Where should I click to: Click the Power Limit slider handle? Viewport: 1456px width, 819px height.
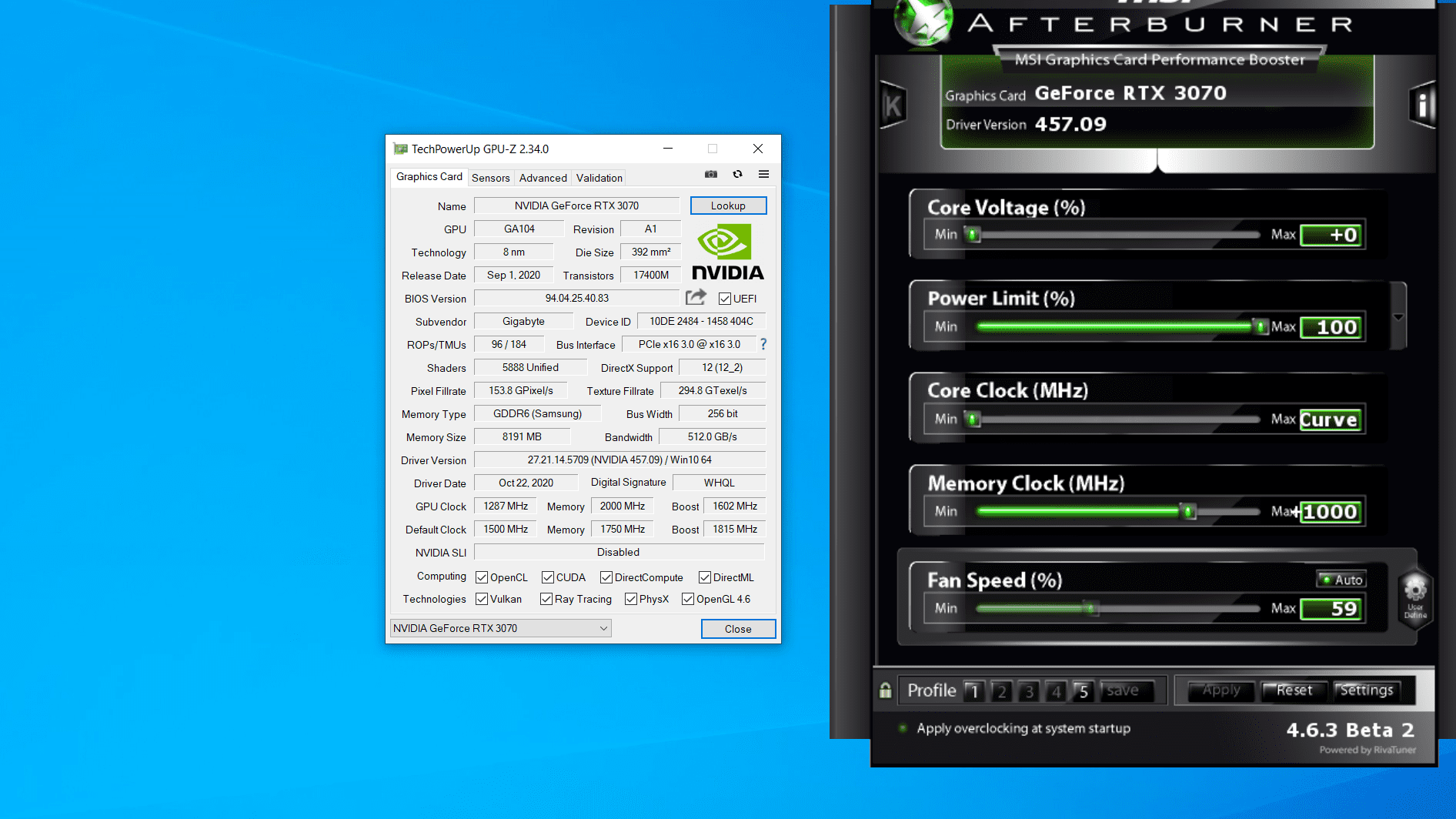pos(1261,327)
